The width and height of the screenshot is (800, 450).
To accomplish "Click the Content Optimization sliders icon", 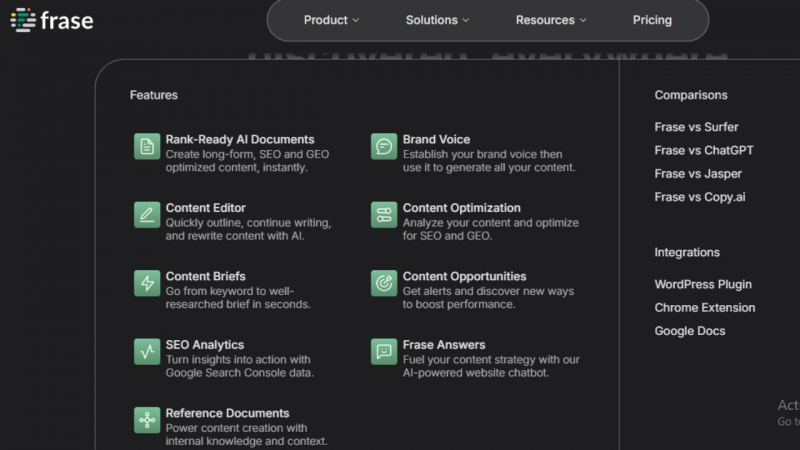I will [x=384, y=215].
